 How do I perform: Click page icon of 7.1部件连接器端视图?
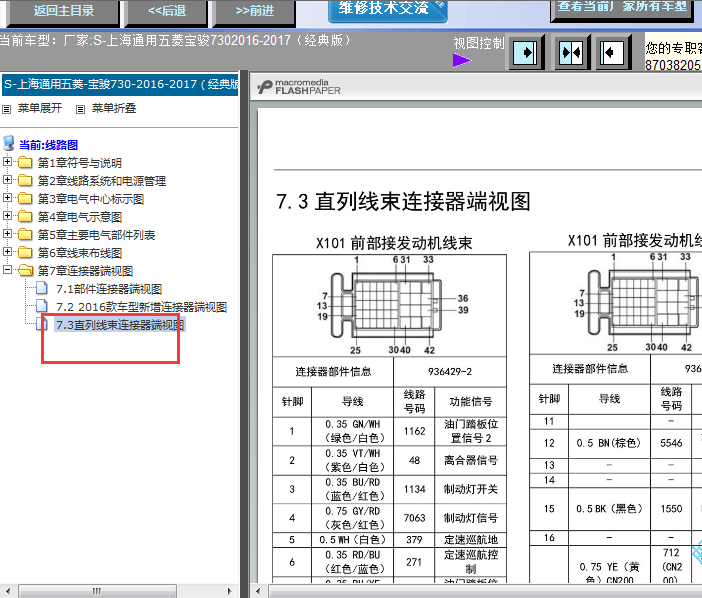(x=42, y=288)
